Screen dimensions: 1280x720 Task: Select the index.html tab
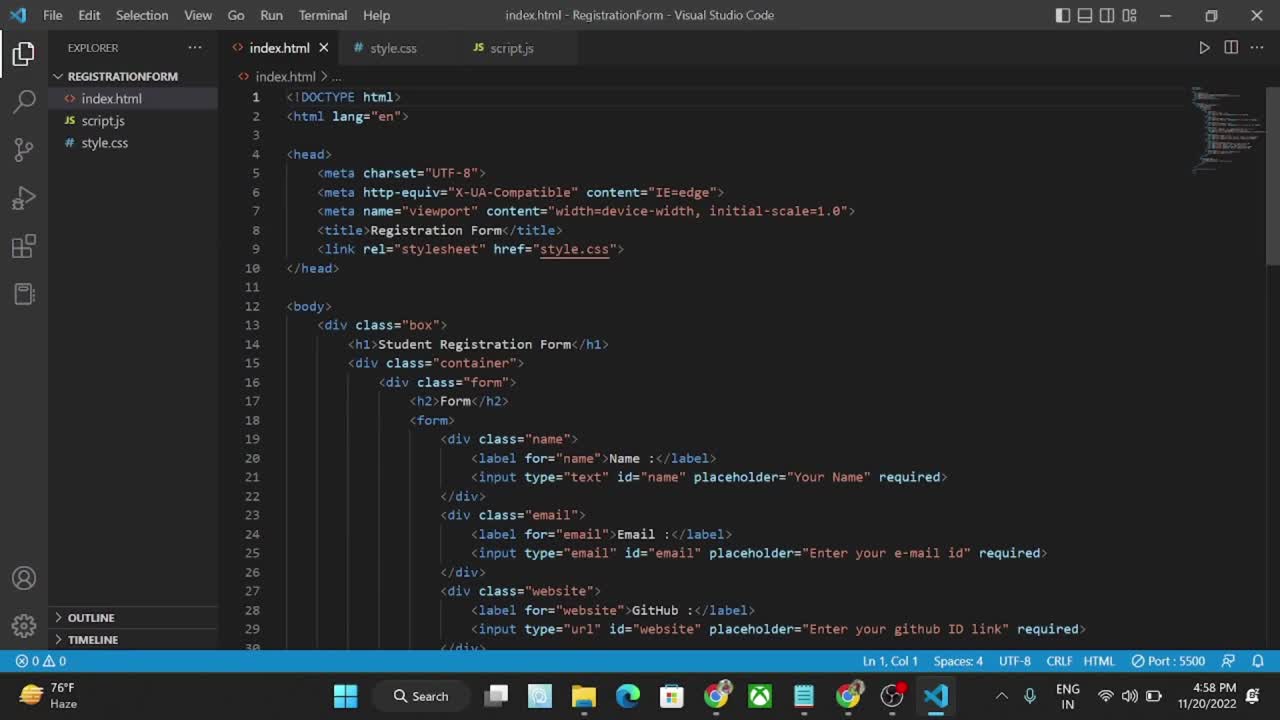coord(278,48)
